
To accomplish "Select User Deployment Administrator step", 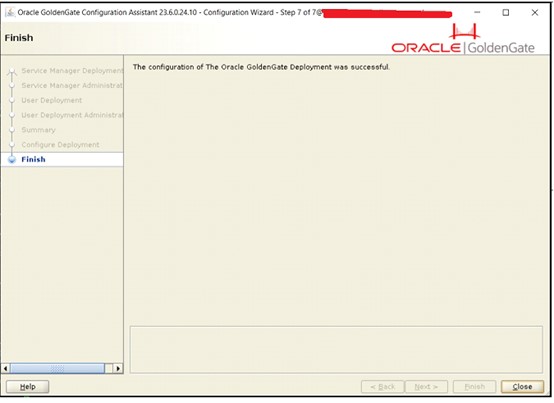I will point(72,115).
